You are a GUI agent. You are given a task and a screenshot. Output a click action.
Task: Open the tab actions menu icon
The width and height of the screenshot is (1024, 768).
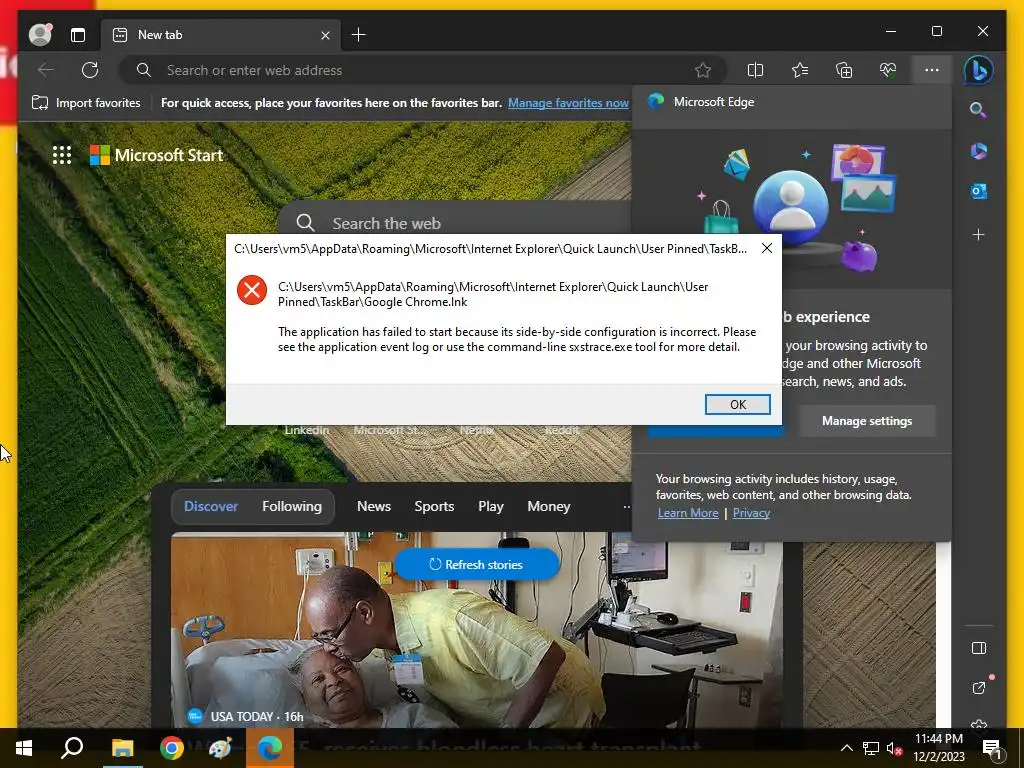click(78, 35)
